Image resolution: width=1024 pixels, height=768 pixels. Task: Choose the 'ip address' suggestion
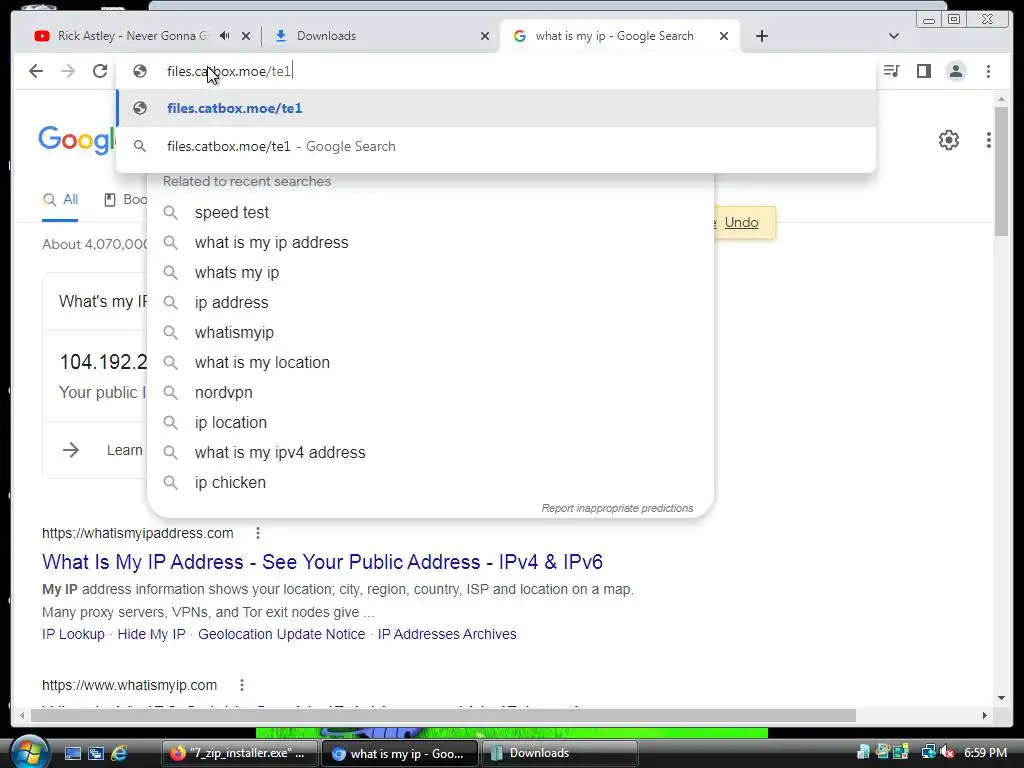[430, 302]
